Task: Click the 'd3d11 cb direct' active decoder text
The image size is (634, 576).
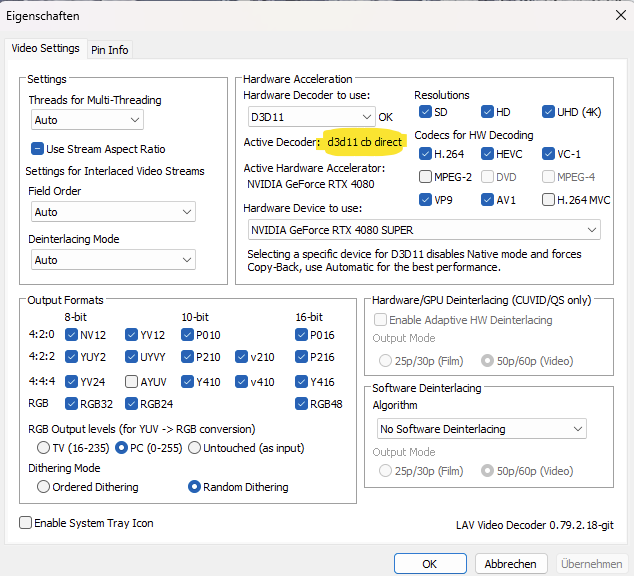Action: coord(364,142)
